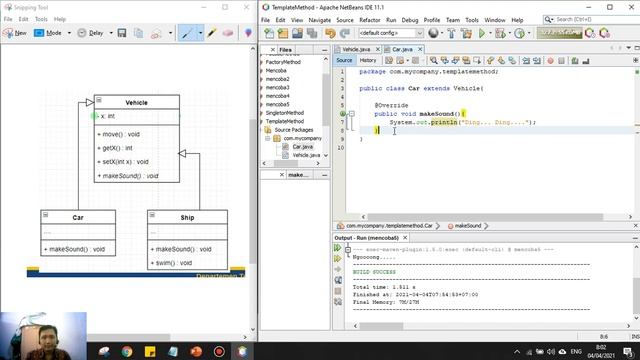Click the New snip button in Snipping Tool
The height and width of the screenshot is (360, 640).
(x=15, y=33)
